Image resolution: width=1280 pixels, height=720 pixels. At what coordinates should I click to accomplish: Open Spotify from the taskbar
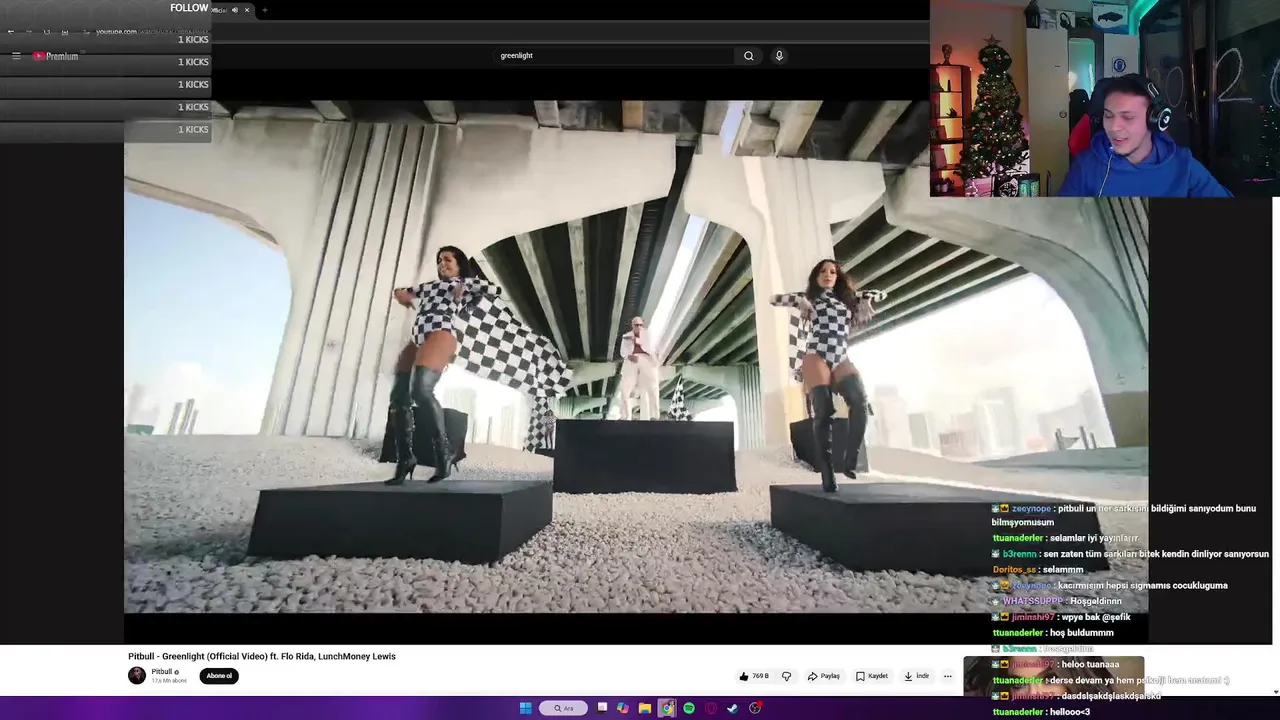point(689,708)
